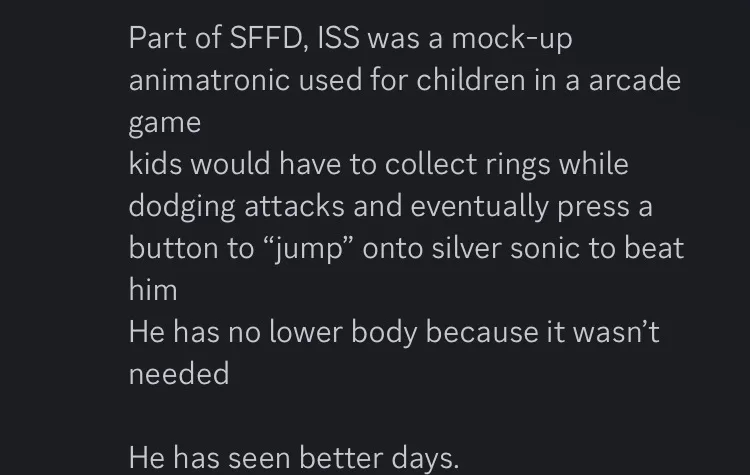Click the line "He has seen better days."
Screen dimensions: 750x475
pos(293,457)
